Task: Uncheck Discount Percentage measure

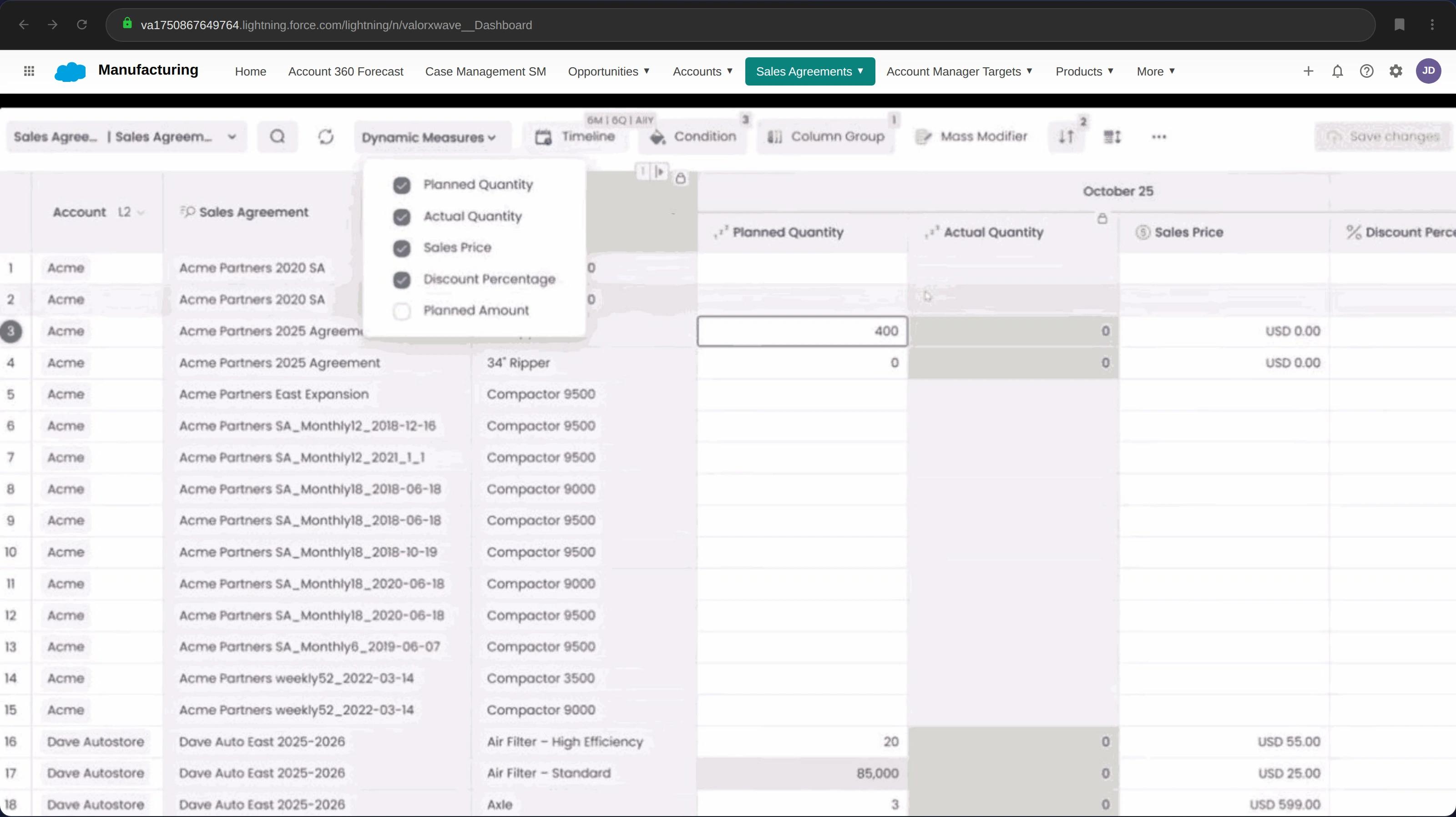Action: click(x=402, y=280)
